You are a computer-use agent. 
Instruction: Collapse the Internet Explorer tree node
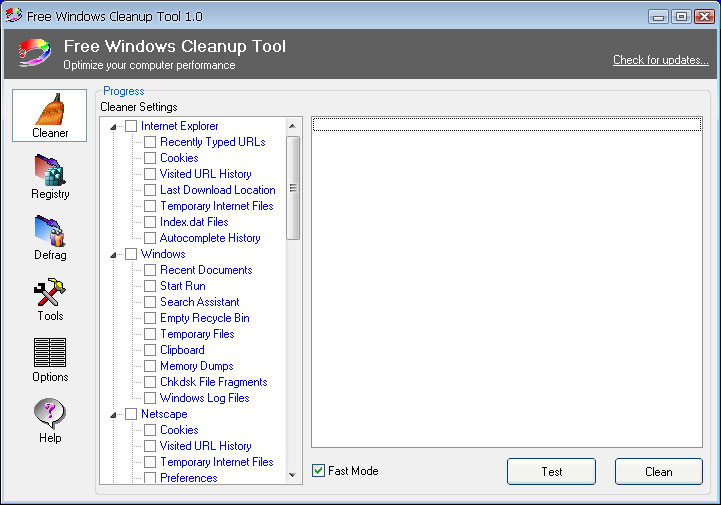pos(114,126)
